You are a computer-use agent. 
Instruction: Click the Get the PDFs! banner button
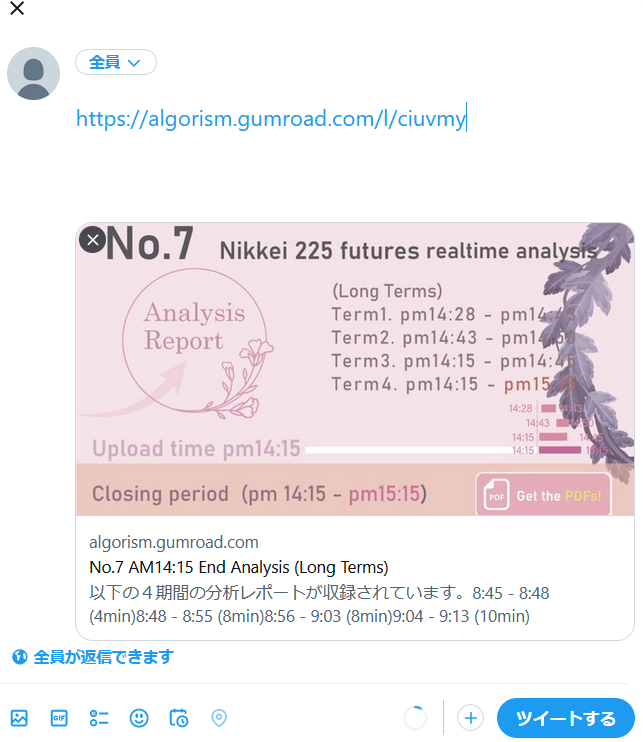(543, 495)
